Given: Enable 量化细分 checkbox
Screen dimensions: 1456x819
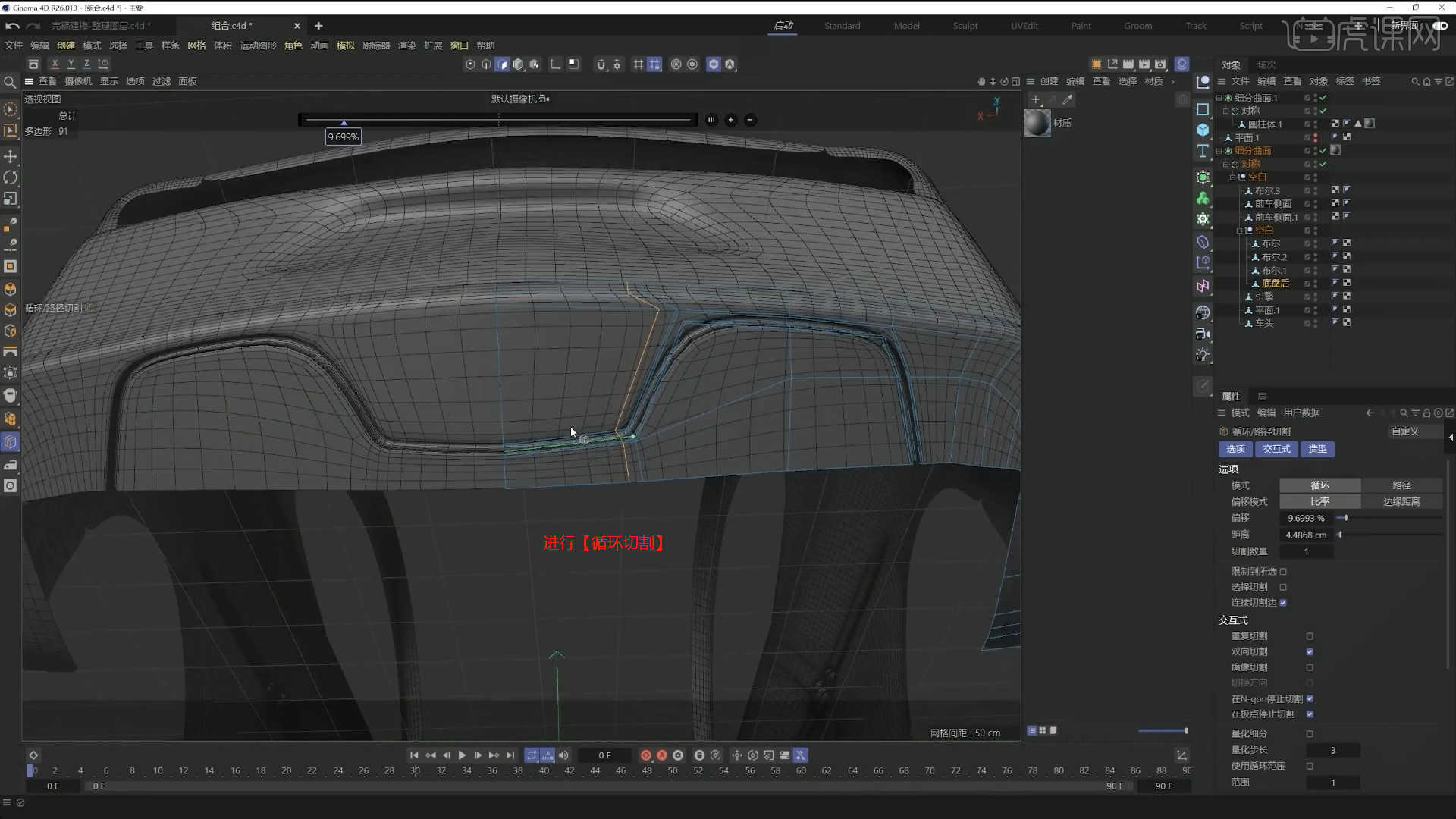Looking at the screenshot, I should point(1310,734).
